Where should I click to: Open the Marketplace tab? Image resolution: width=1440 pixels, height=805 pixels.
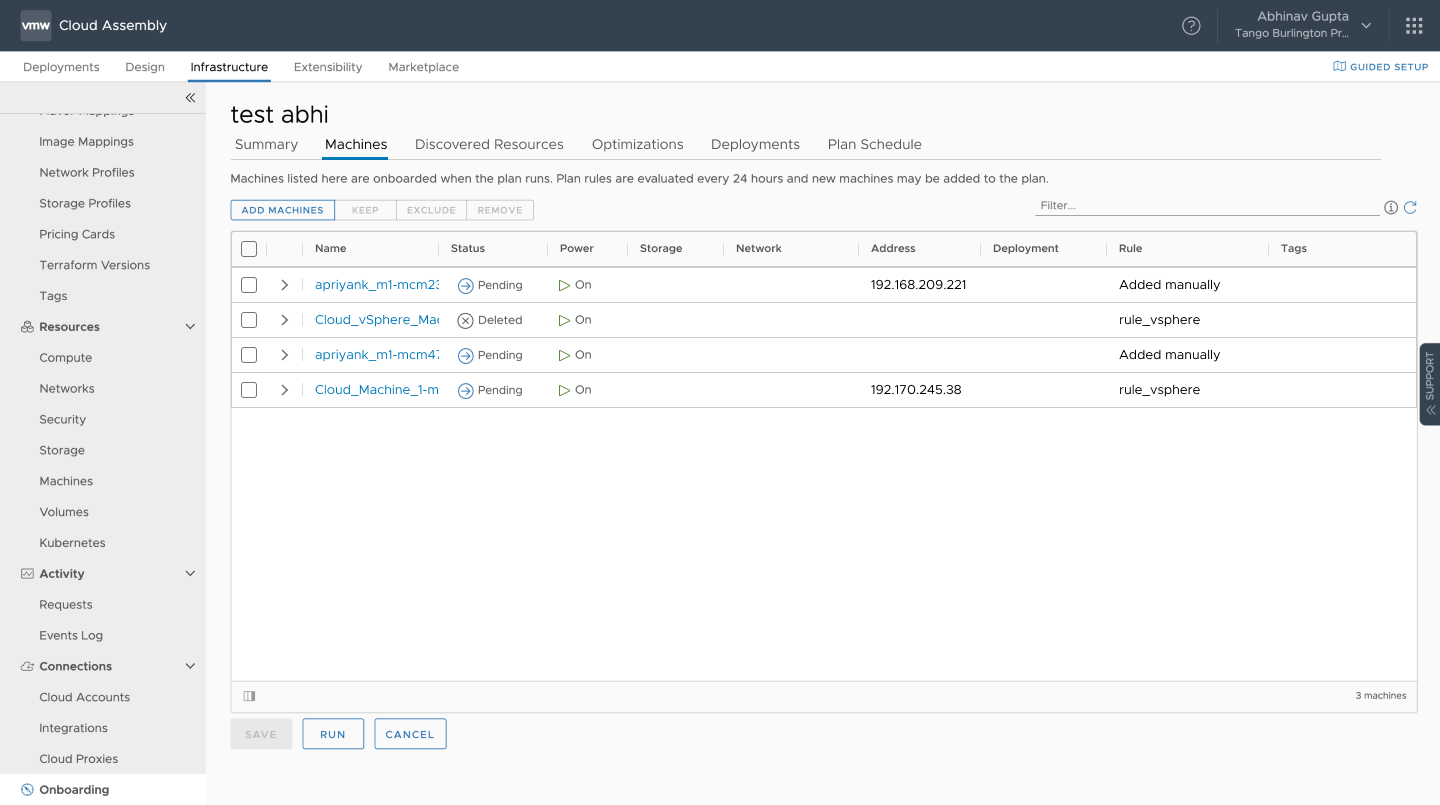click(x=424, y=67)
